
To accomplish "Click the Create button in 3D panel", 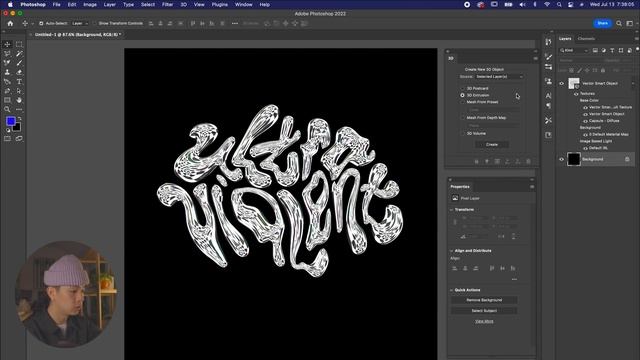I will 492,144.
